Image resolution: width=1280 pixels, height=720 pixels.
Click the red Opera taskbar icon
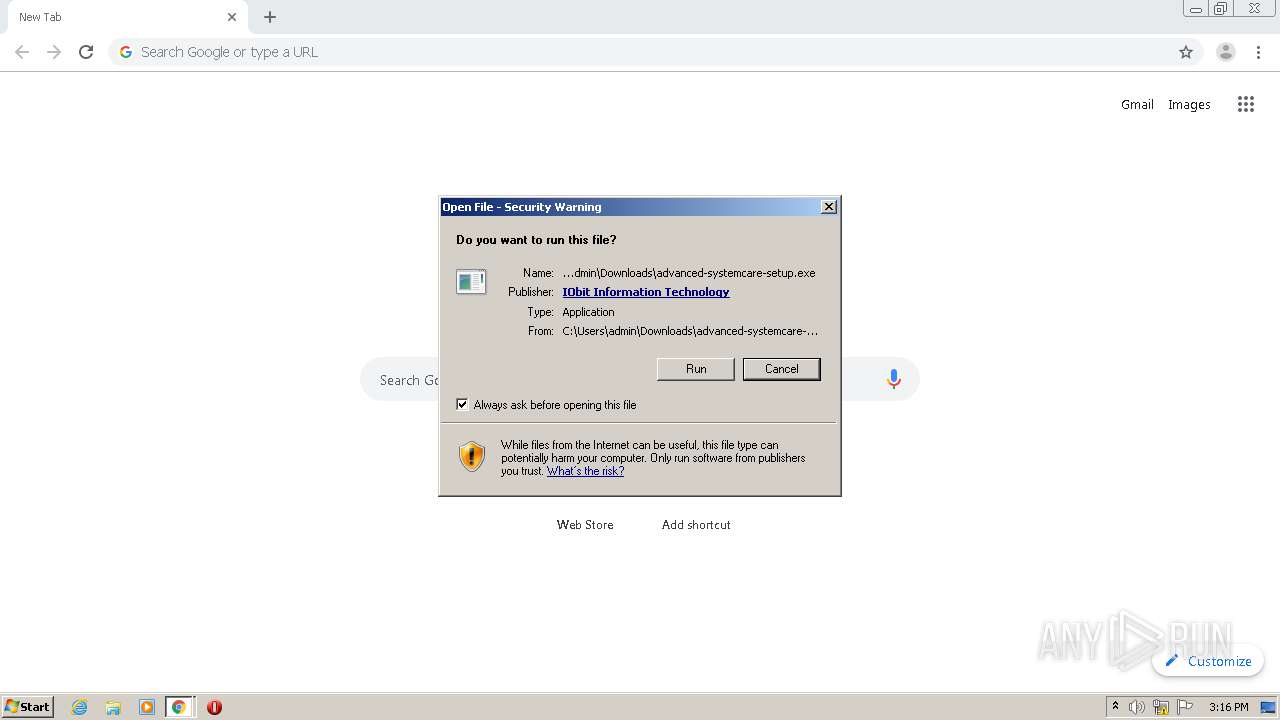pyautogui.click(x=214, y=707)
